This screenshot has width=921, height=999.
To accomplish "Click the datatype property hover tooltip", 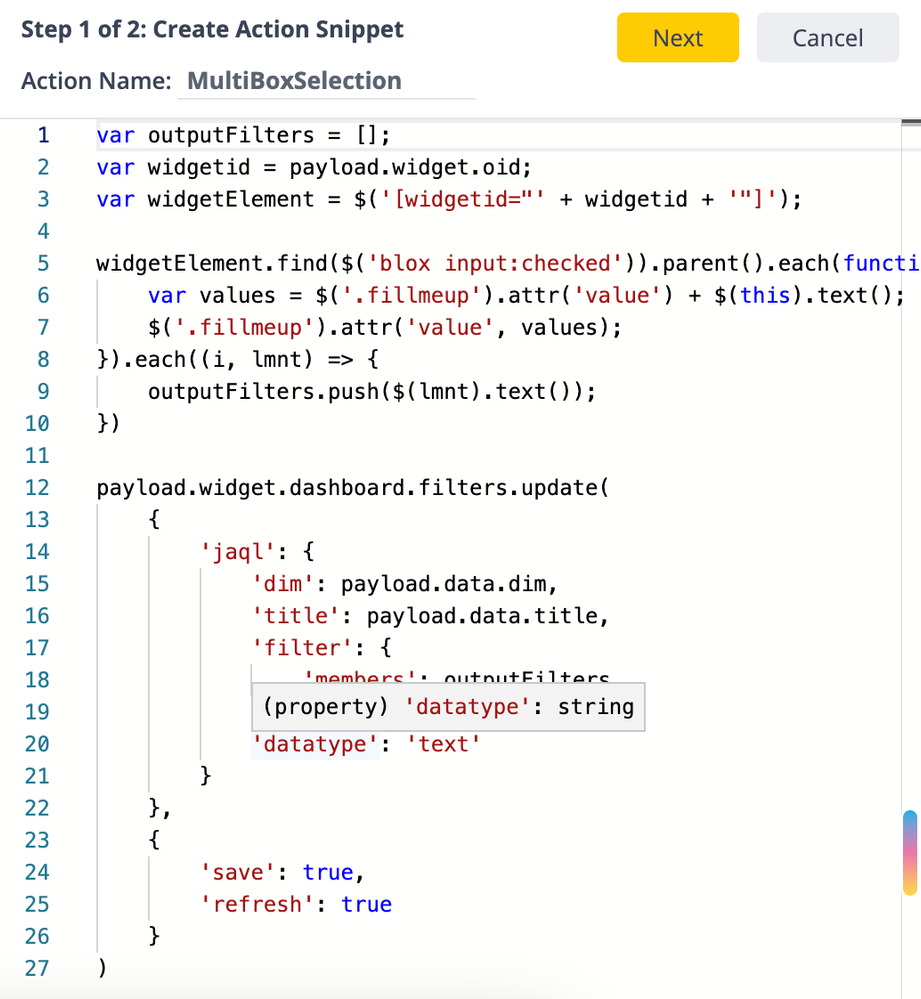I will (448, 707).
